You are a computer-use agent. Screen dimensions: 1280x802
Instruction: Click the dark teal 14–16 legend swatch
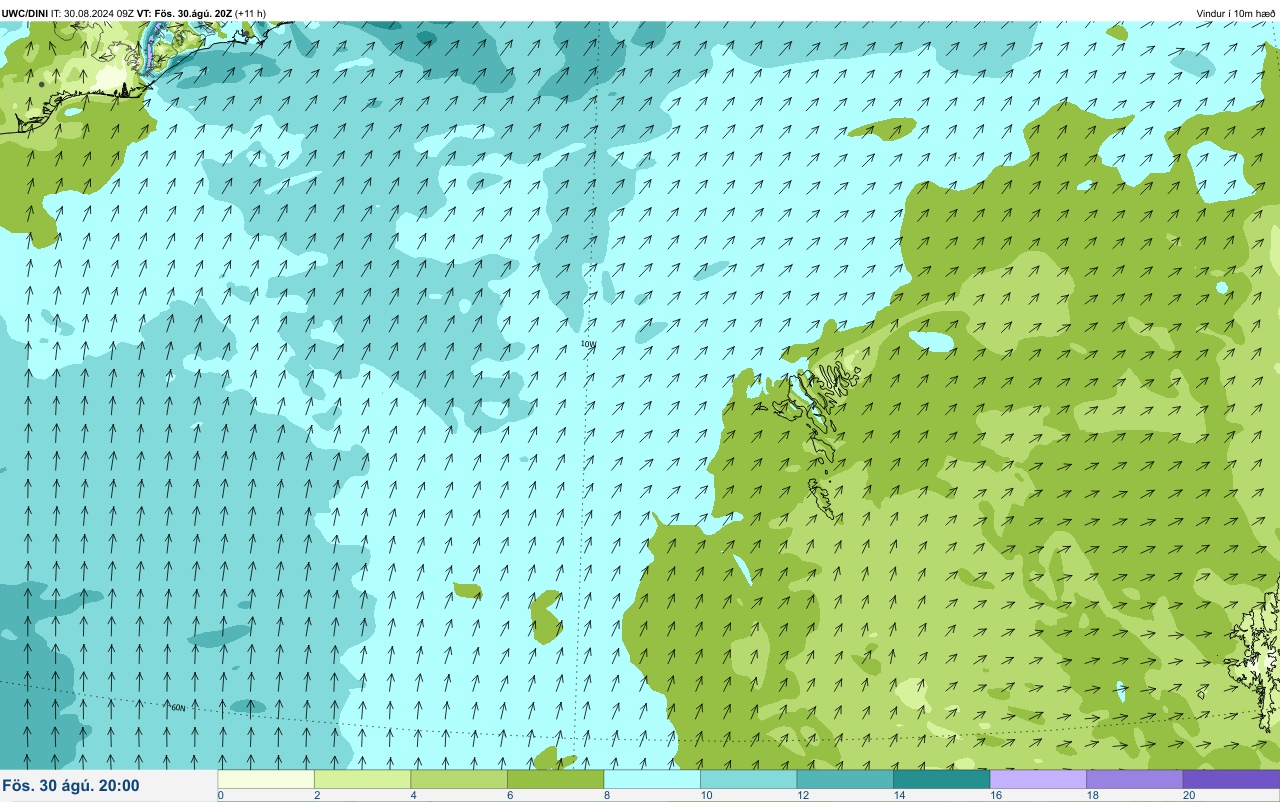click(x=941, y=779)
